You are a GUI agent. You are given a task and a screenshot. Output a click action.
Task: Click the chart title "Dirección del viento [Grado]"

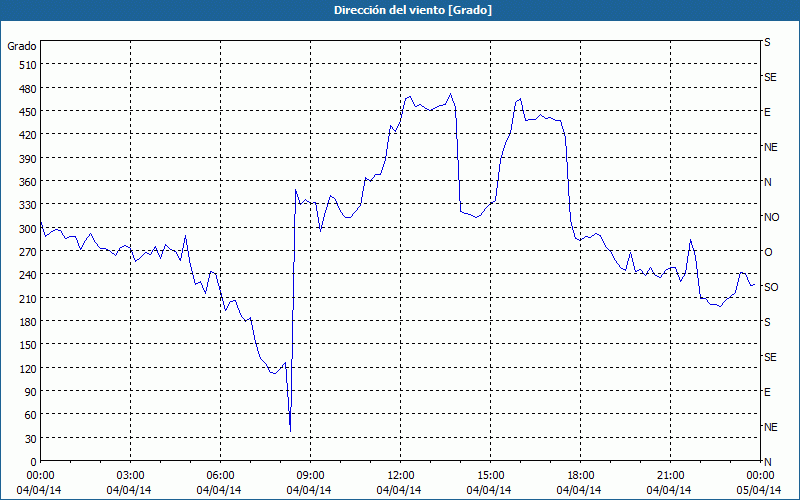coord(413,10)
